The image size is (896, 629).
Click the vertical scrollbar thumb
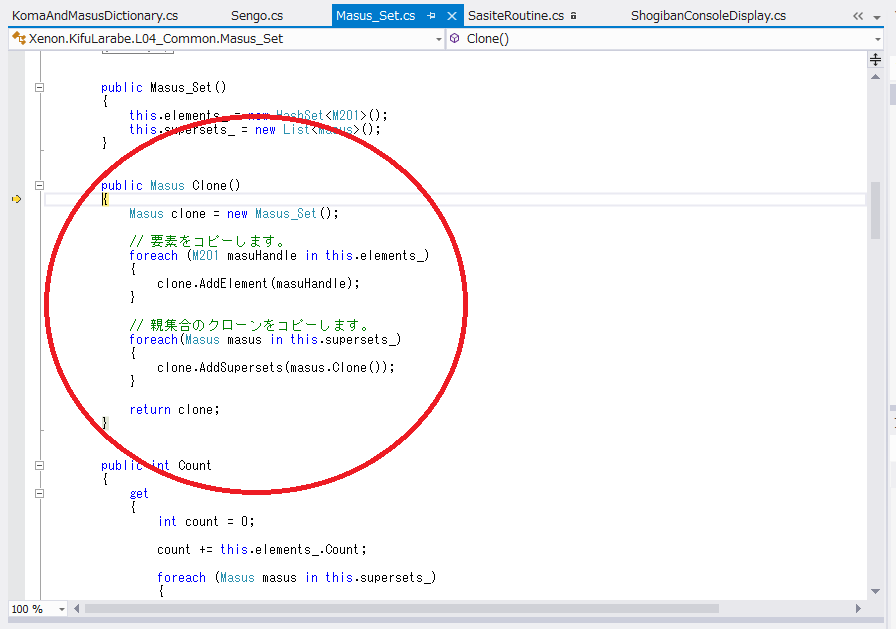coord(875,210)
